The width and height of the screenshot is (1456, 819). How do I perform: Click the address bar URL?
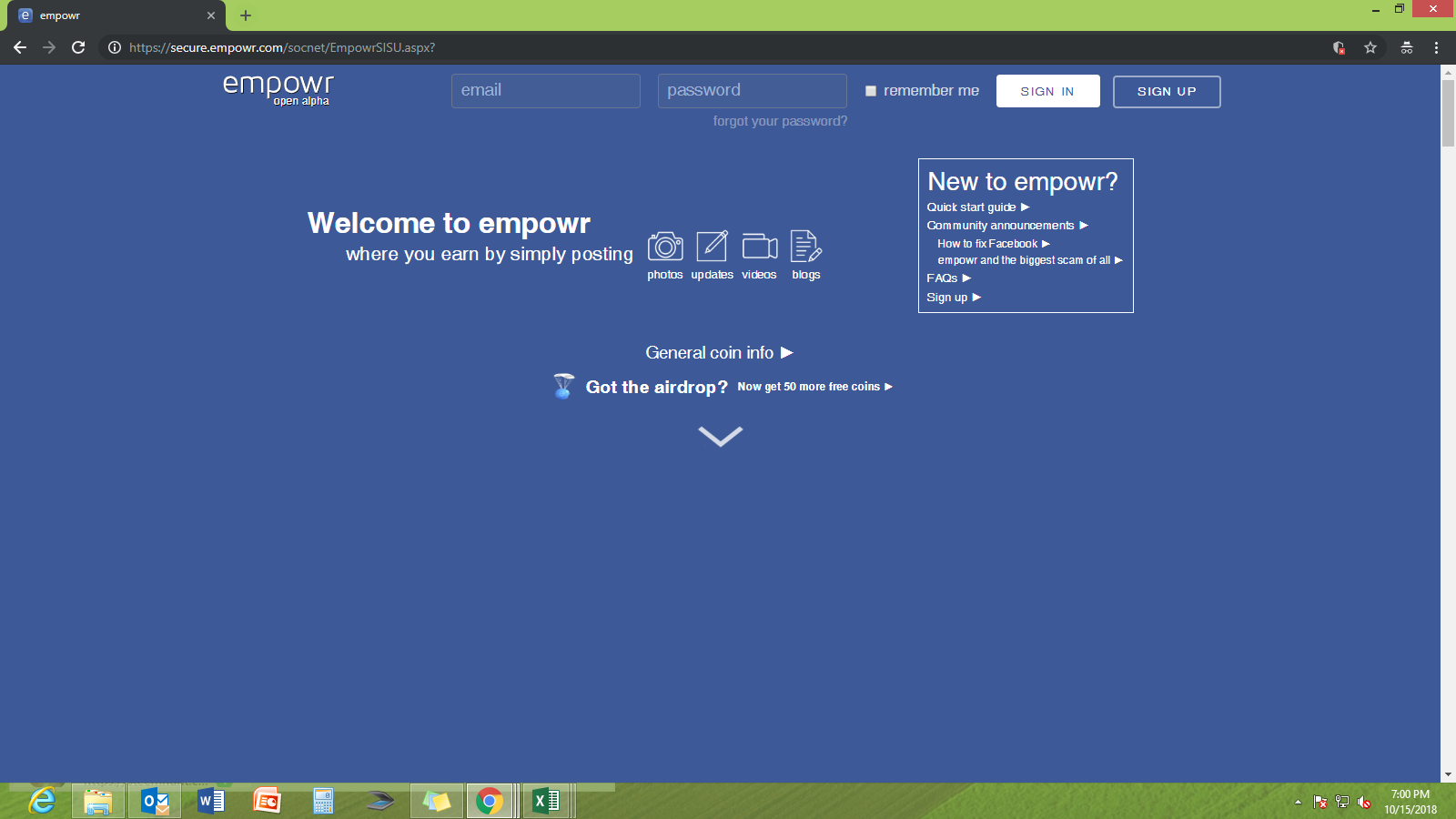[x=282, y=47]
